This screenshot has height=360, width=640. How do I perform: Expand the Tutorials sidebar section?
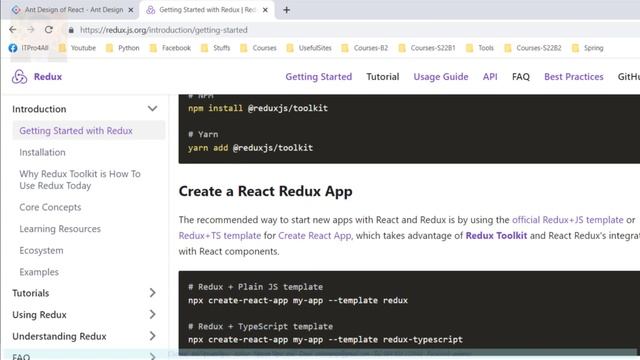[x=152, y=293]
